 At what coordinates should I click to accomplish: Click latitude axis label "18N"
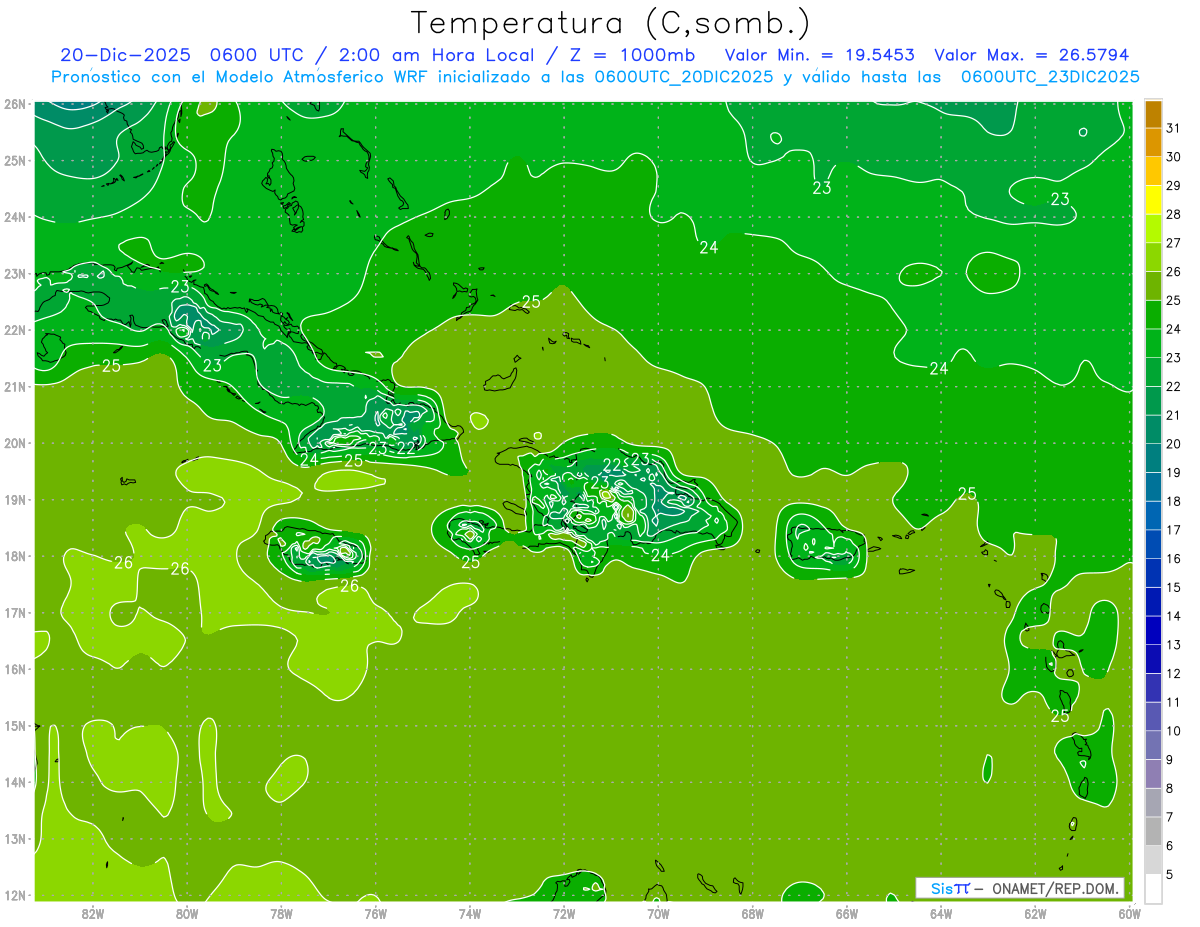tap(14, 556)
